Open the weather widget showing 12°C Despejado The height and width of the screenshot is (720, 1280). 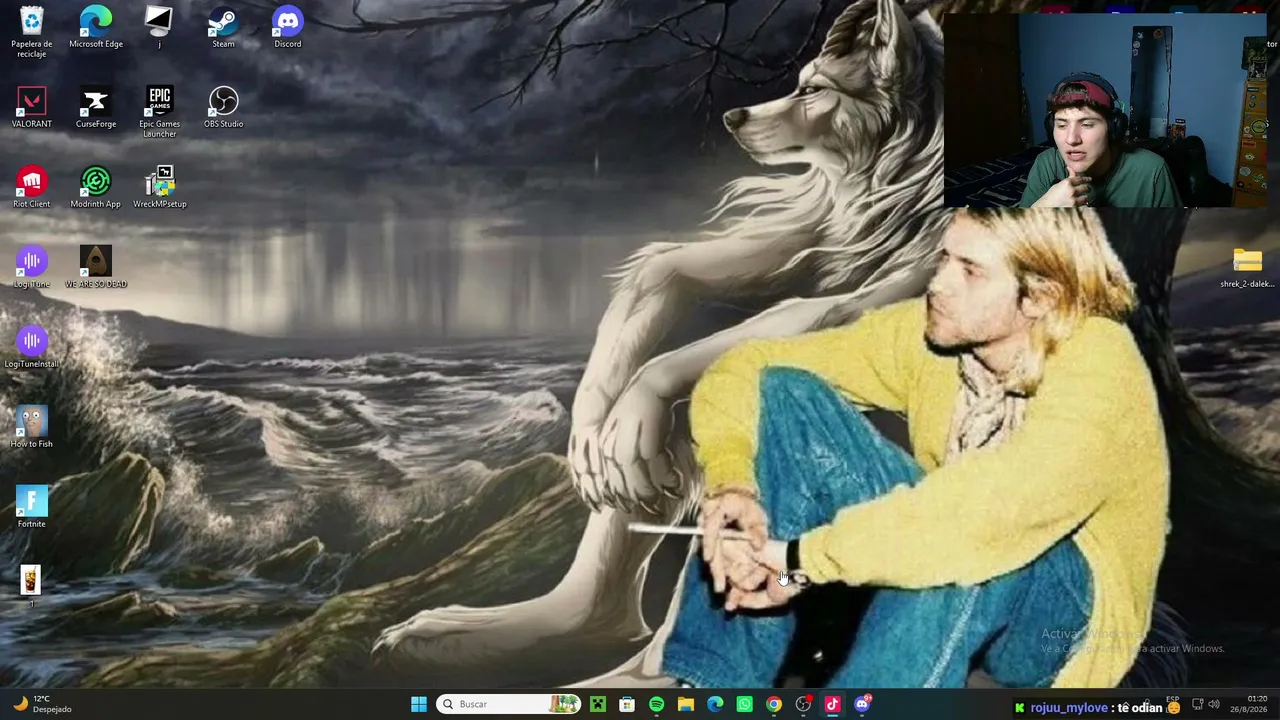[42, 704]
